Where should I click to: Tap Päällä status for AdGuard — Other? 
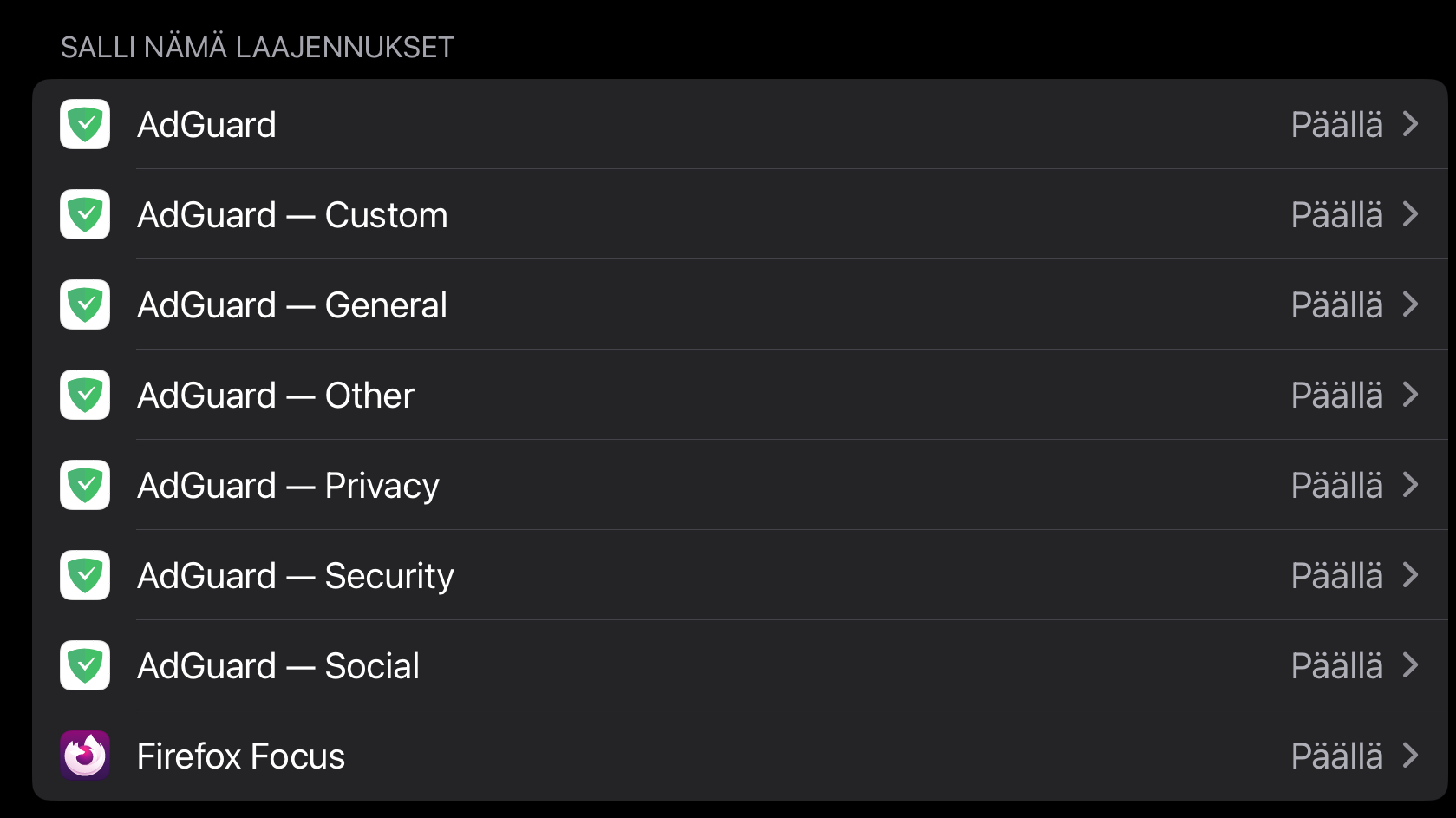tap(1336, 396)
